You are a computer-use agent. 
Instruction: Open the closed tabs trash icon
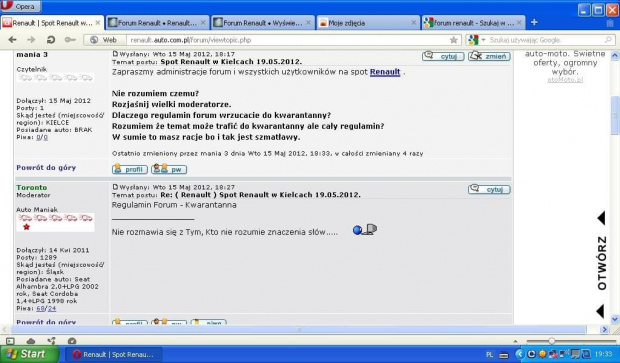coord(610,23)
